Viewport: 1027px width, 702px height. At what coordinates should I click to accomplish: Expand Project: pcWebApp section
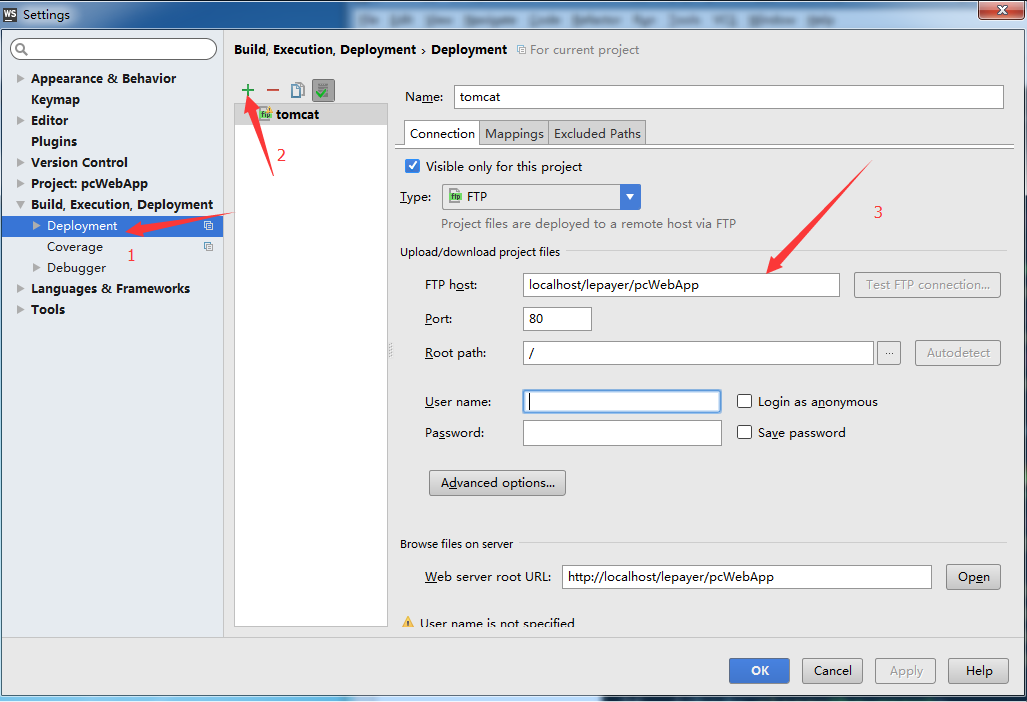[20, 183]
